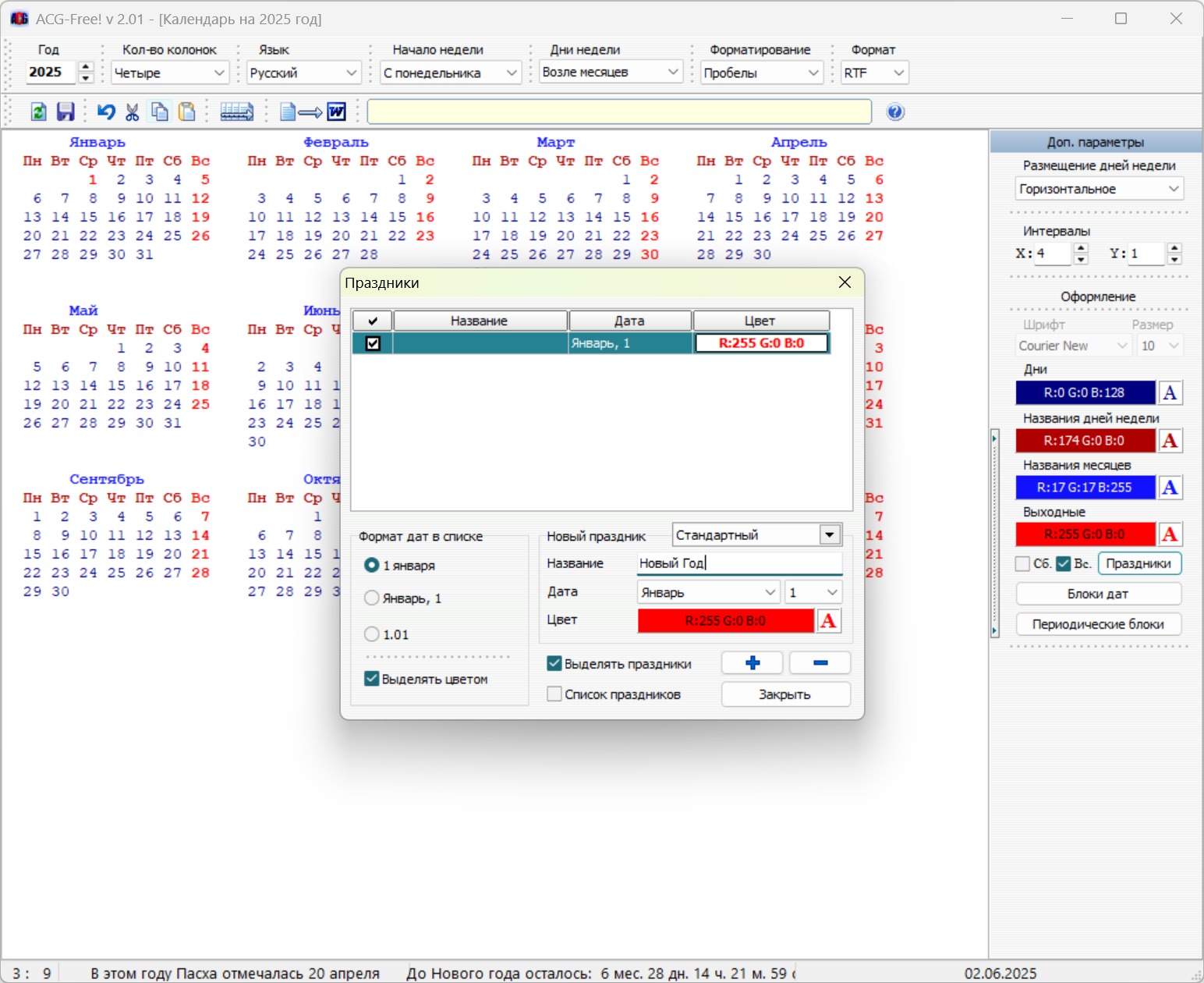Open the Блоки дат button
Screen dimensions: 1204x983
coord(1098,594)
